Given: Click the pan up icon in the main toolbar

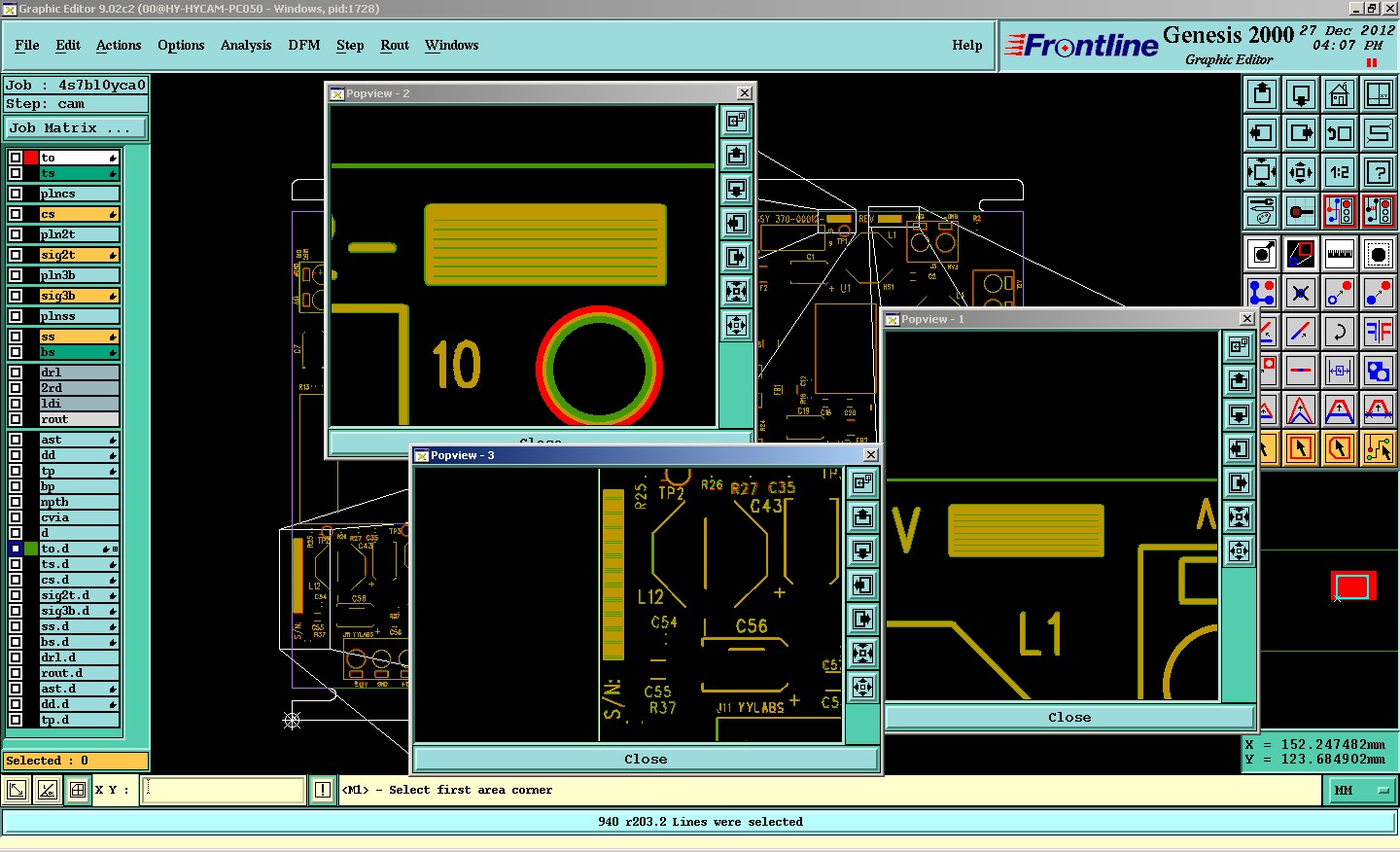Looking at the screenshot, I should tap(1262, 94).
